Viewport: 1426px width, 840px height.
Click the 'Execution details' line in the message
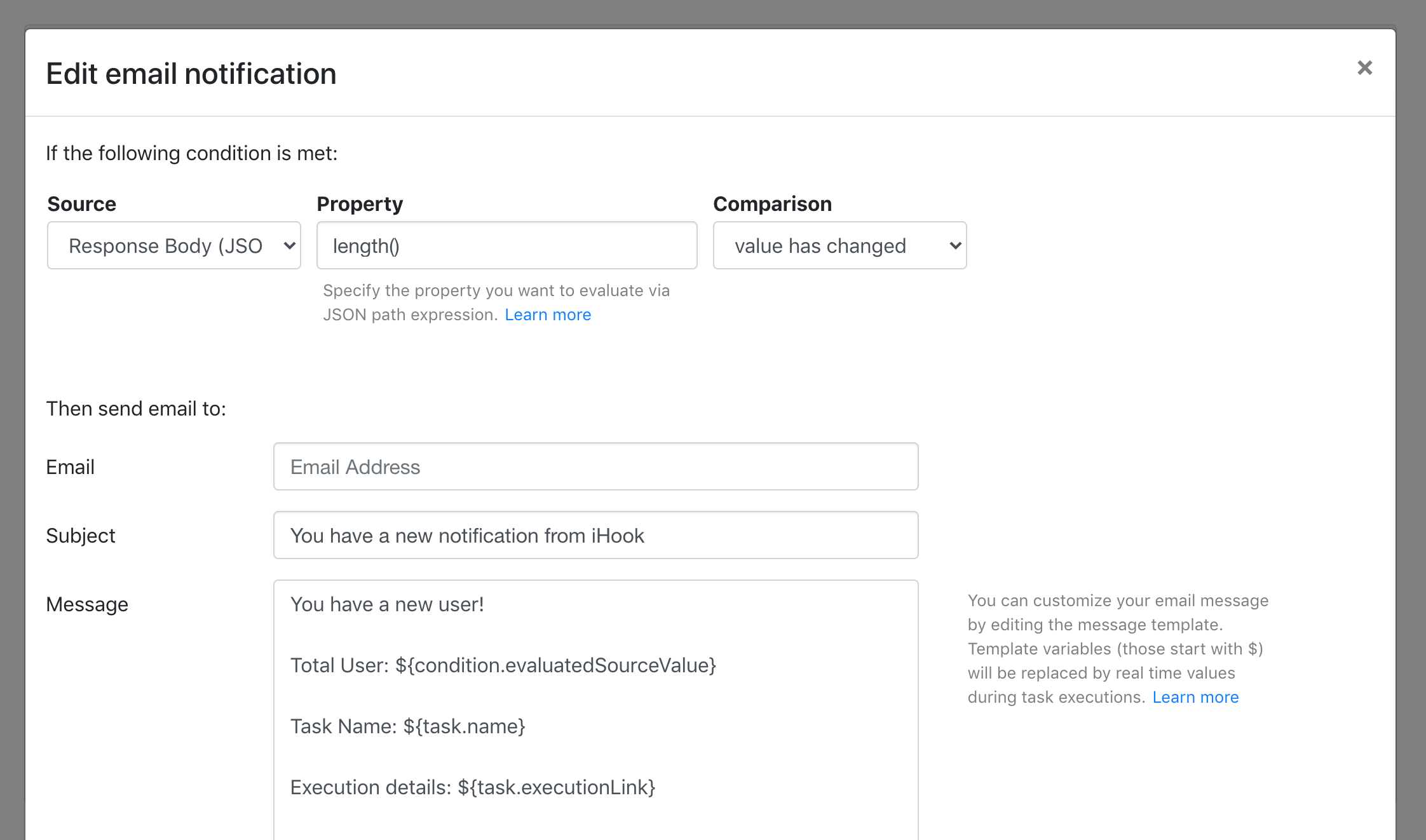pyautogui.click(x=473, y=787)
